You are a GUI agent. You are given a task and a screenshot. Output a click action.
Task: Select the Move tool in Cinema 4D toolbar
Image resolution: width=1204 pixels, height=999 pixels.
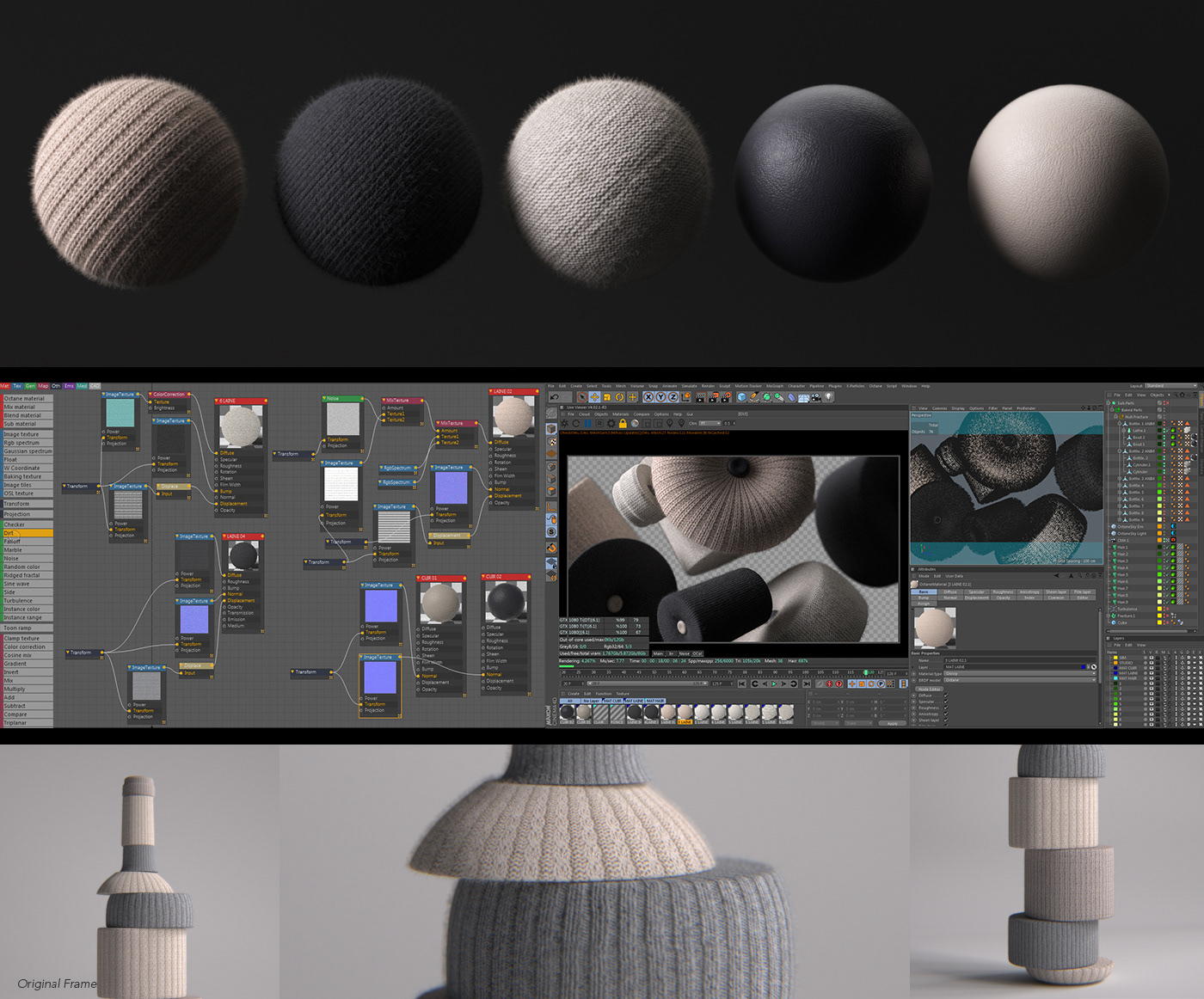[x=594, y=397]
